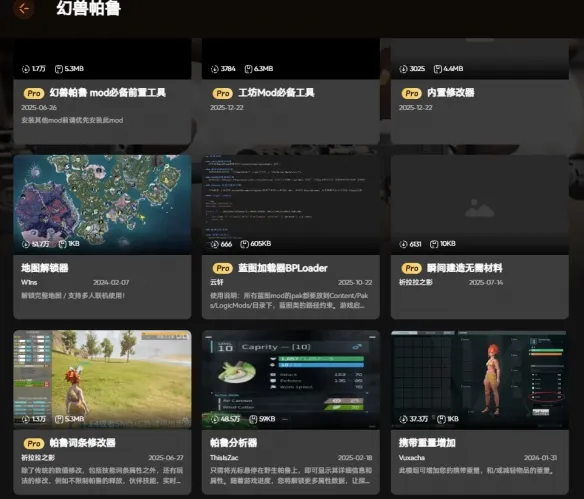Image resolution: width=584 pixels, height=499 pixels.
Task: Click date 2025-06-26
Action: click(x=39, y=108)
